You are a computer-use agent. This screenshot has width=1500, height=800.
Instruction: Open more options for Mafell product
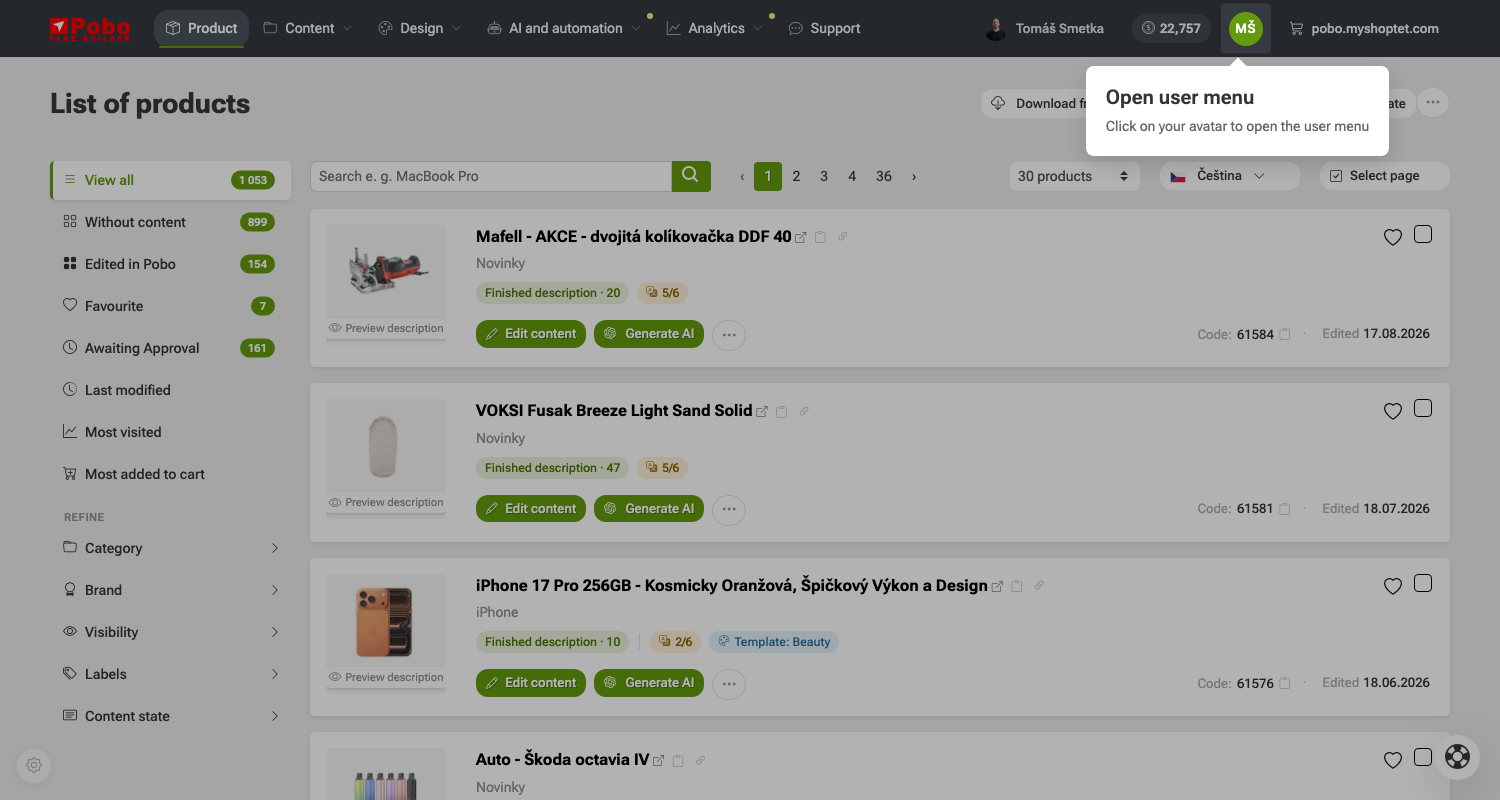pyautogui.click(x=729, y=335)
